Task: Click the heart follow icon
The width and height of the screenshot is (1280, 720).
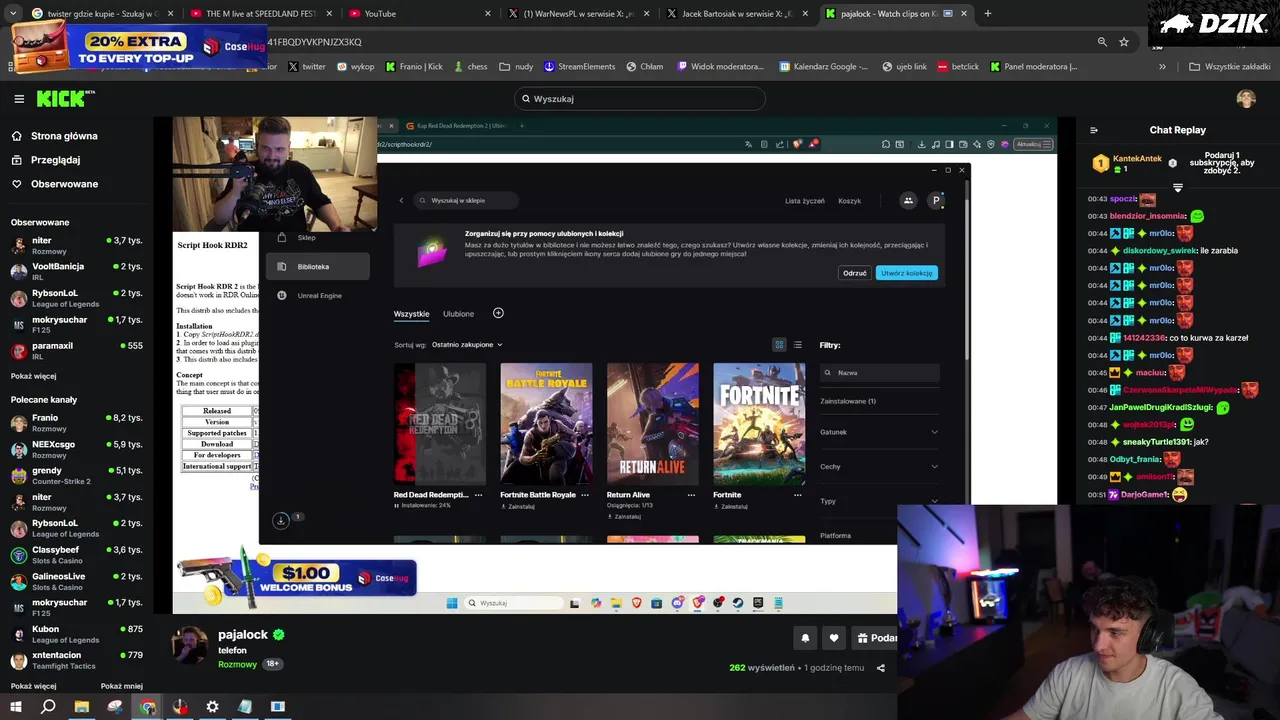Action: [x=834, y=638]
